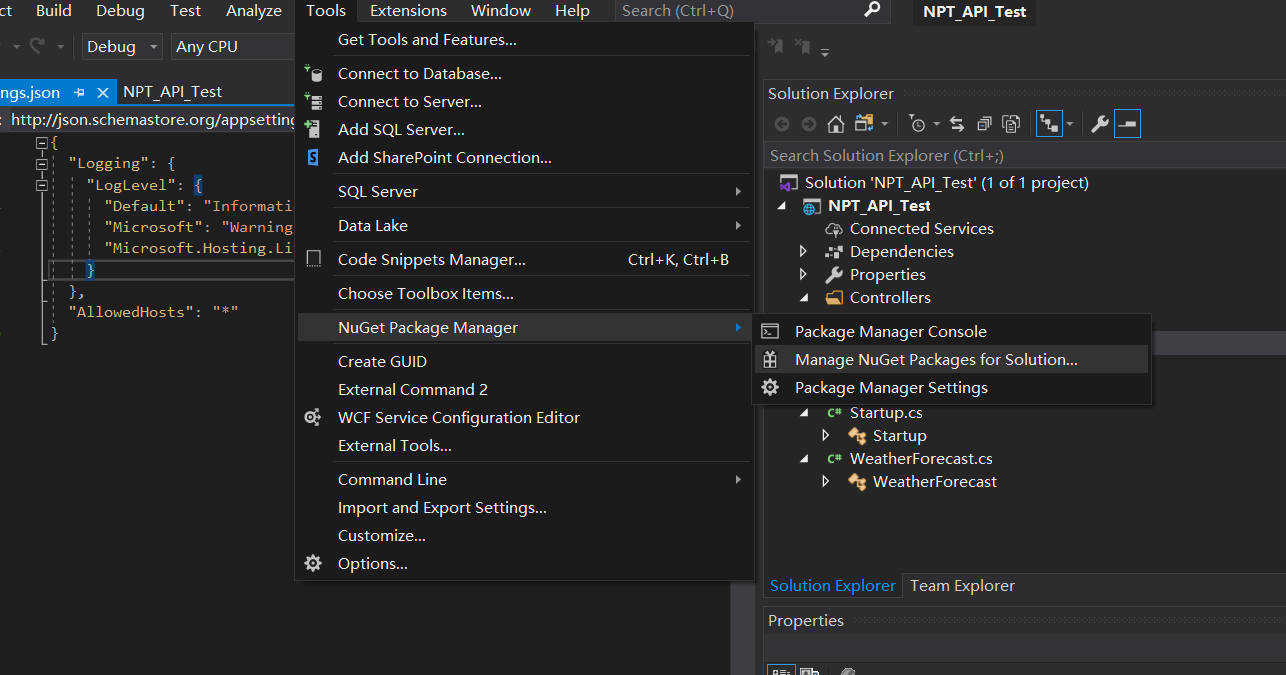
Task: Click the Options gear icon in Tools menu
Action: [x=314, y=563]
